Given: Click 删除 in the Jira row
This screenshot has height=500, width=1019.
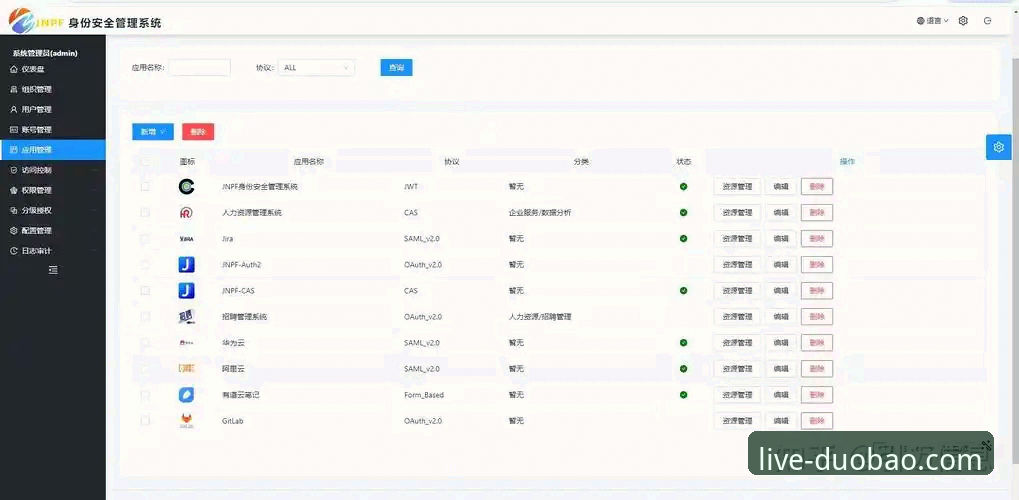Looking at the screenshot, I should [817, 239].
